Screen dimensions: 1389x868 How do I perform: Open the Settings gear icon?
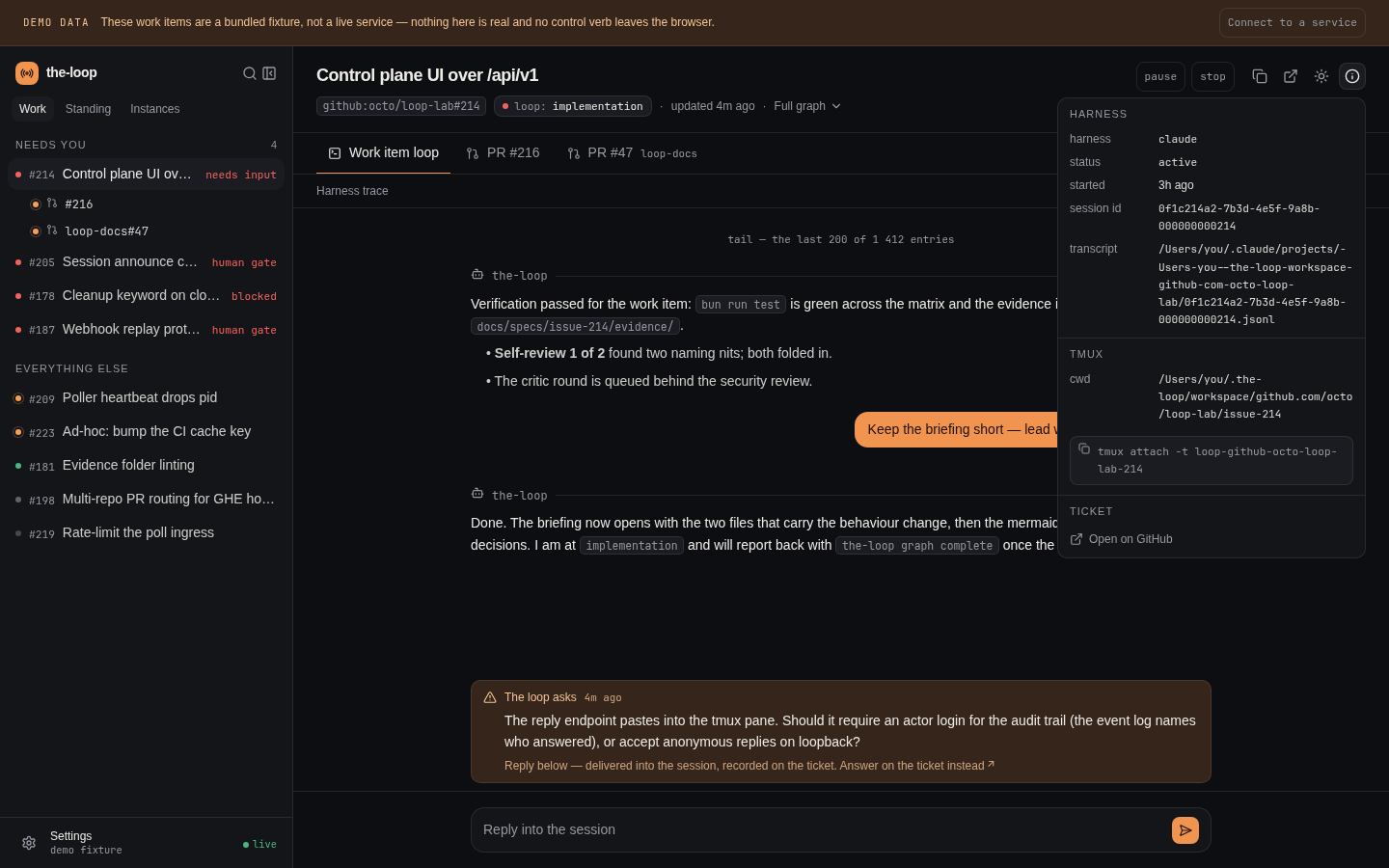coord(29,843)
